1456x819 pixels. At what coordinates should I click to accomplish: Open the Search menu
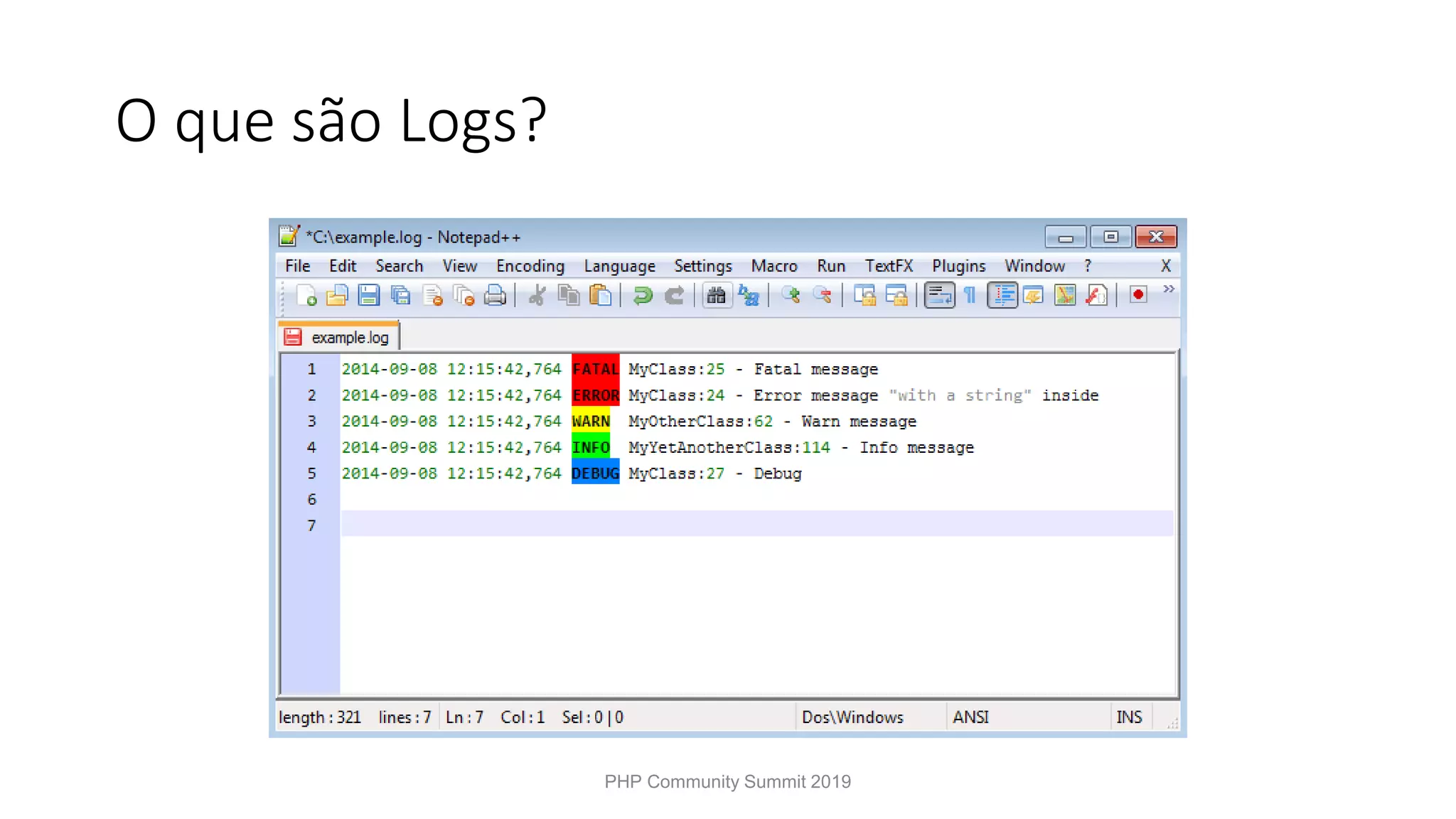pyautogui.click(x=400, y=266)
